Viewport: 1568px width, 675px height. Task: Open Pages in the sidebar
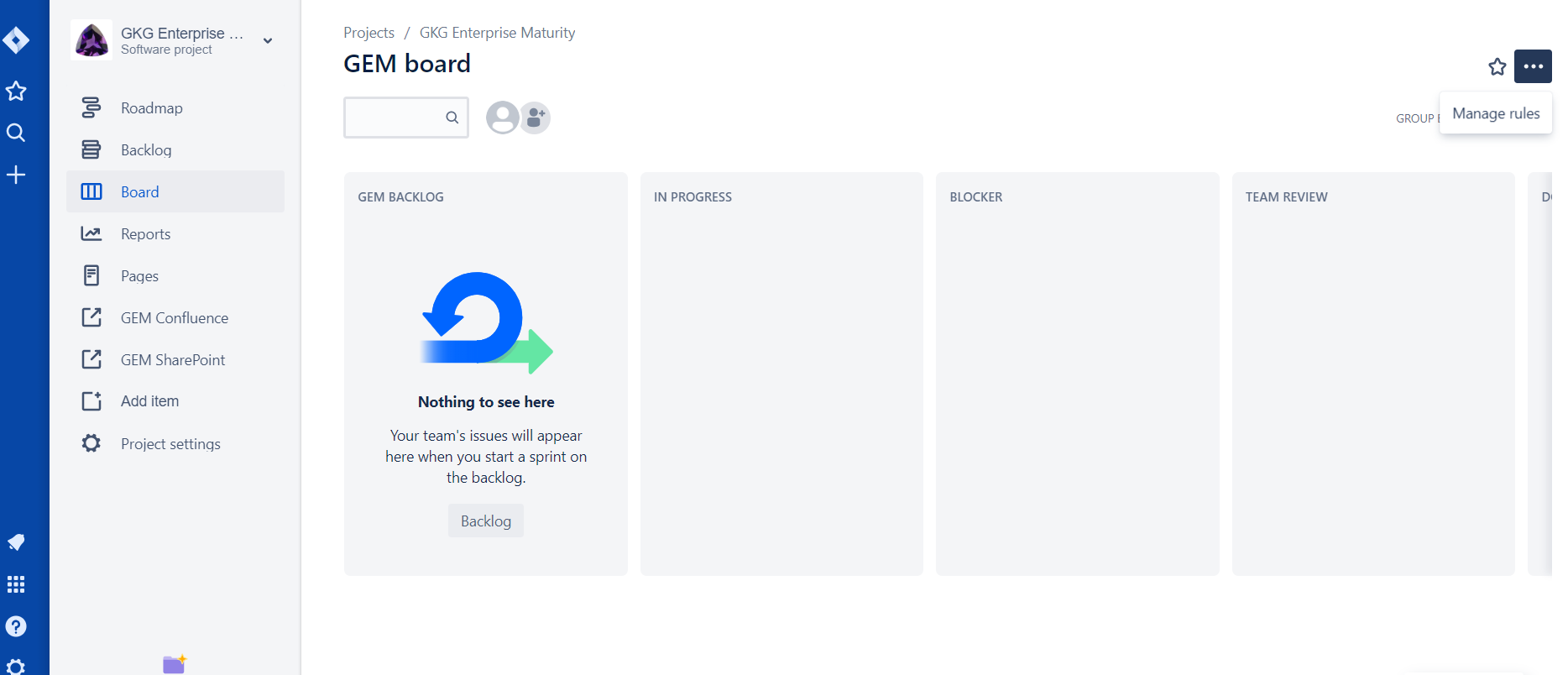click(175, 275)
